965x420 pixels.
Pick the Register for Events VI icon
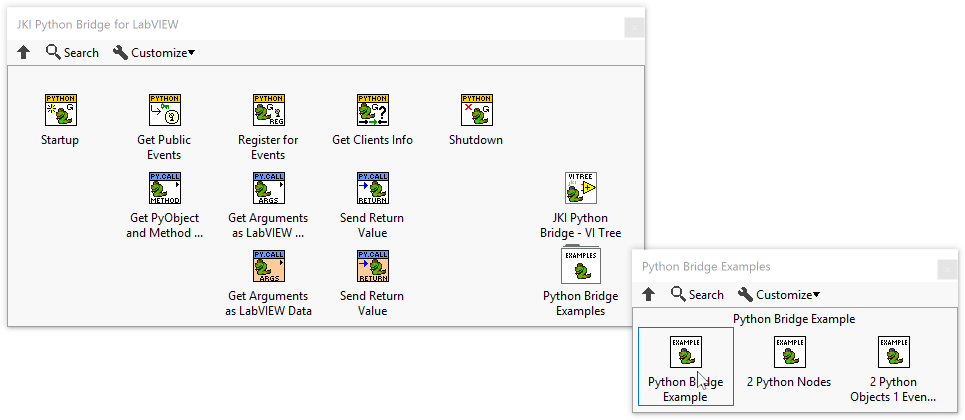[268, 110]
